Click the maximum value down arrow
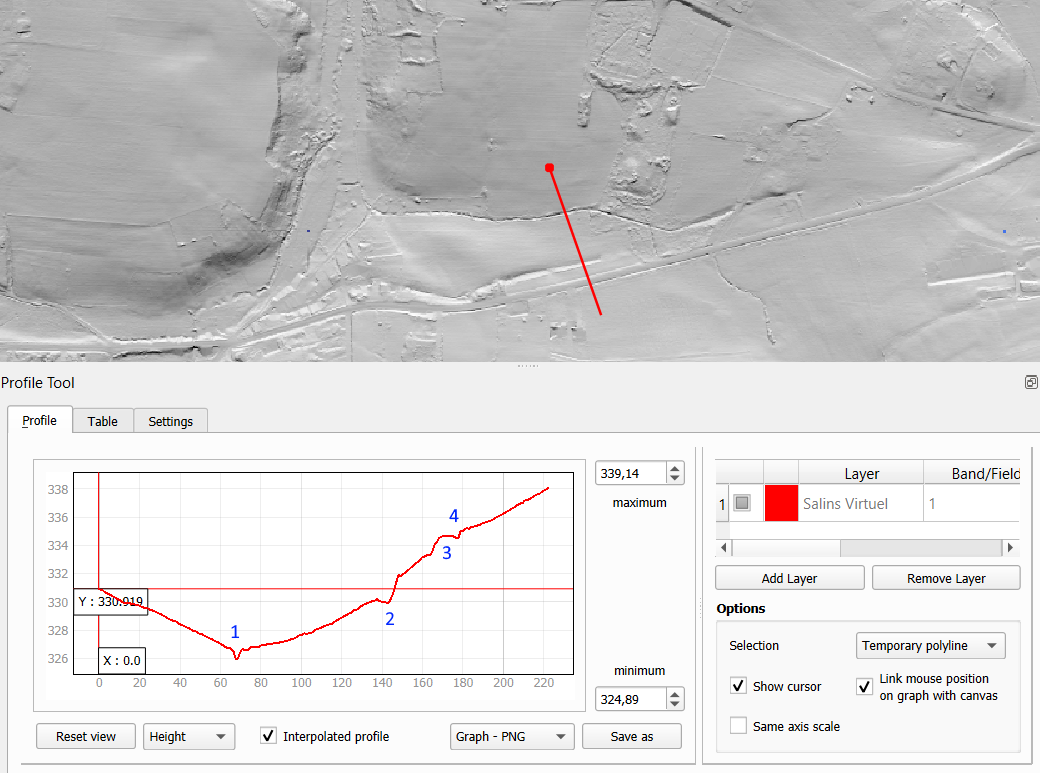The image size is (1040, 773). click(675, 479)
